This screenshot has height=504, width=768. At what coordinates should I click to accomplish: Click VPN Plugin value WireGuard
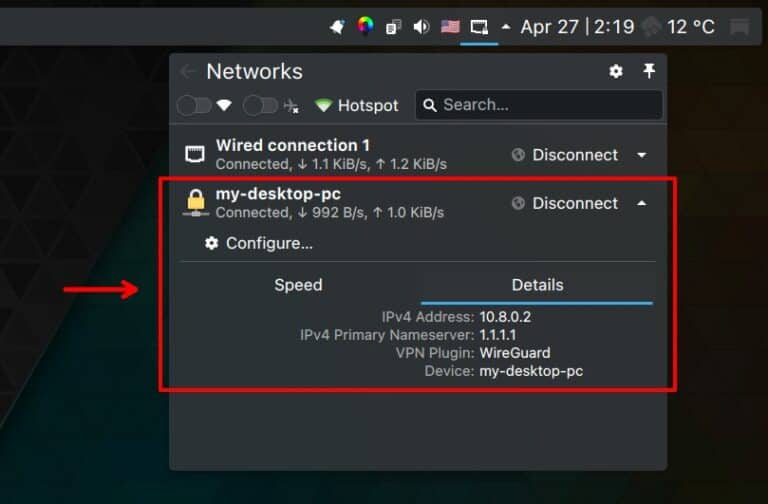click(x=515, y=353)
